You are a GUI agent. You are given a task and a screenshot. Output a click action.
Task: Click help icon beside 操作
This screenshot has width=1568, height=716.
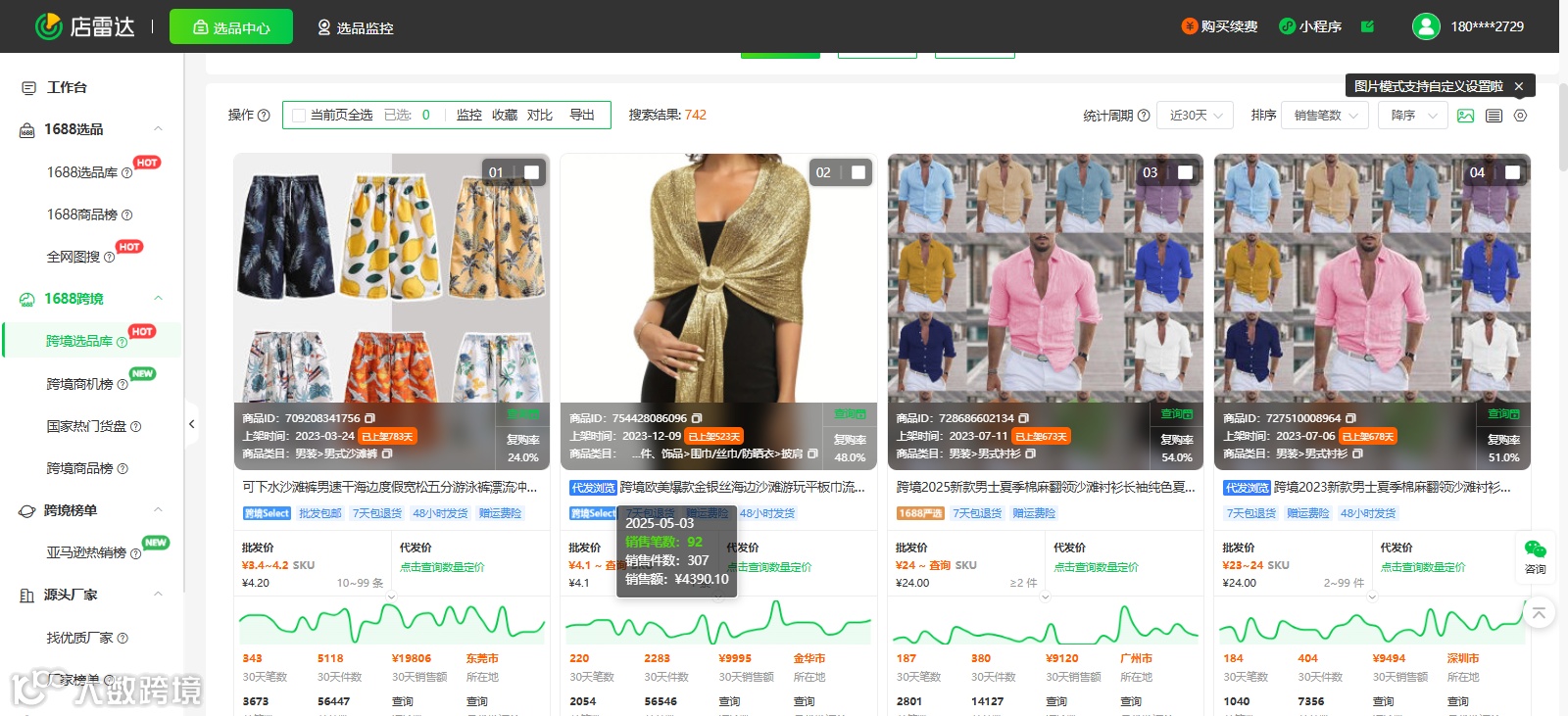point(264,116)
